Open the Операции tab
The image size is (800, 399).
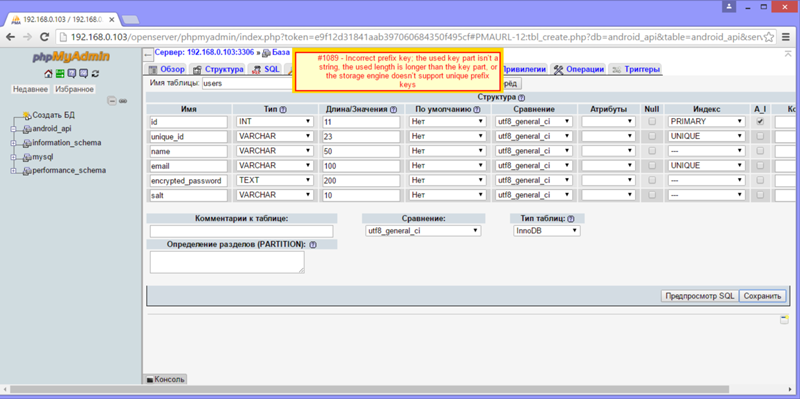coord(579,69)
